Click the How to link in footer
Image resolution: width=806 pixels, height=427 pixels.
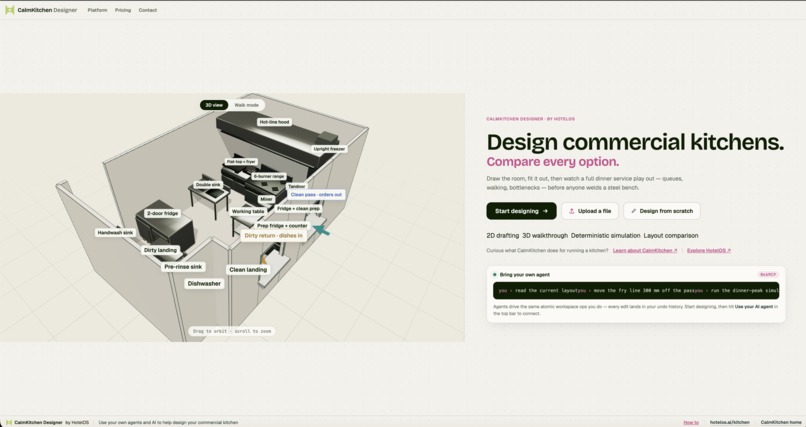pos(691,422)
